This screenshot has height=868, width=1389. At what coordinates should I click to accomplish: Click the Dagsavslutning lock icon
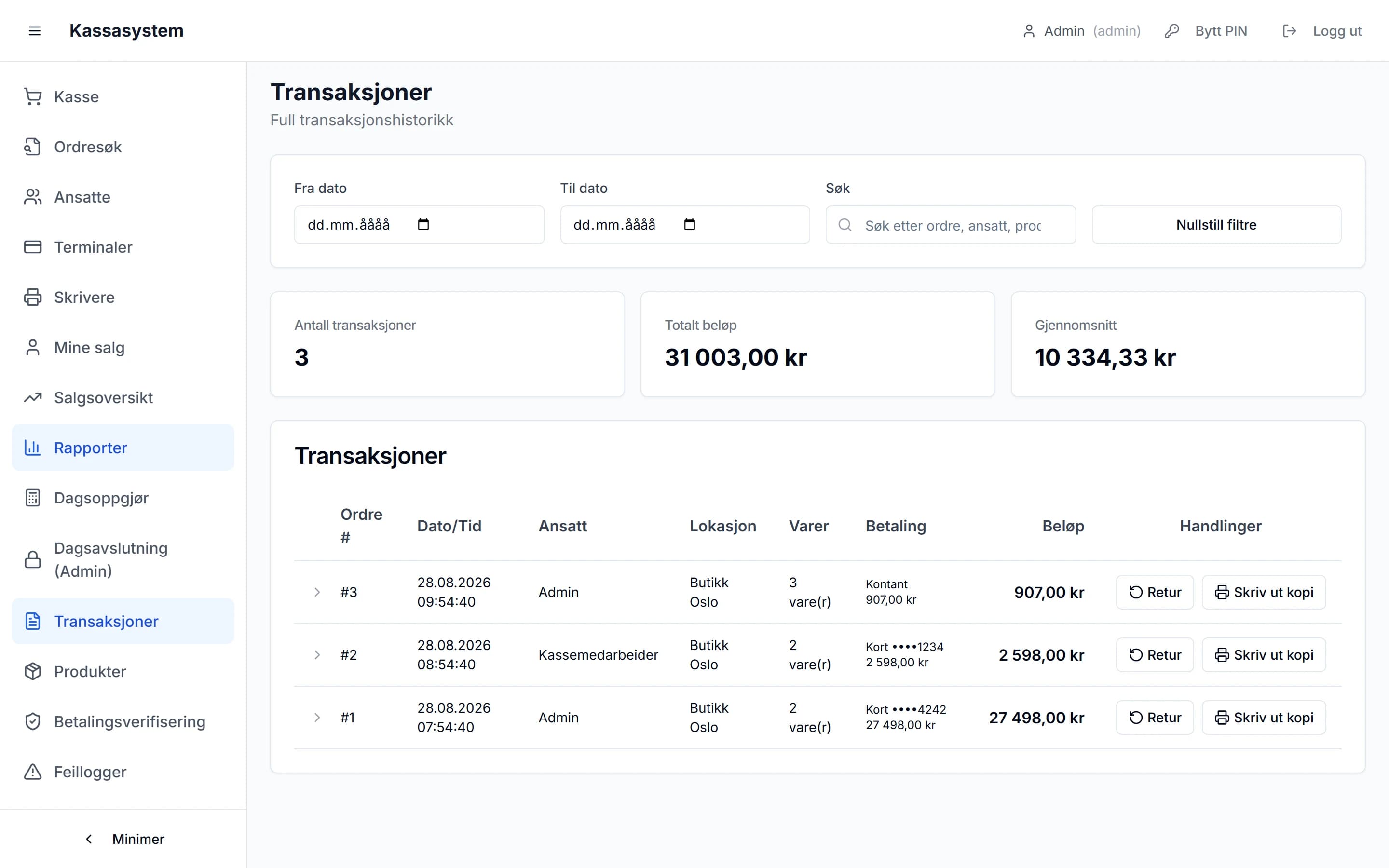pos(33,560)
